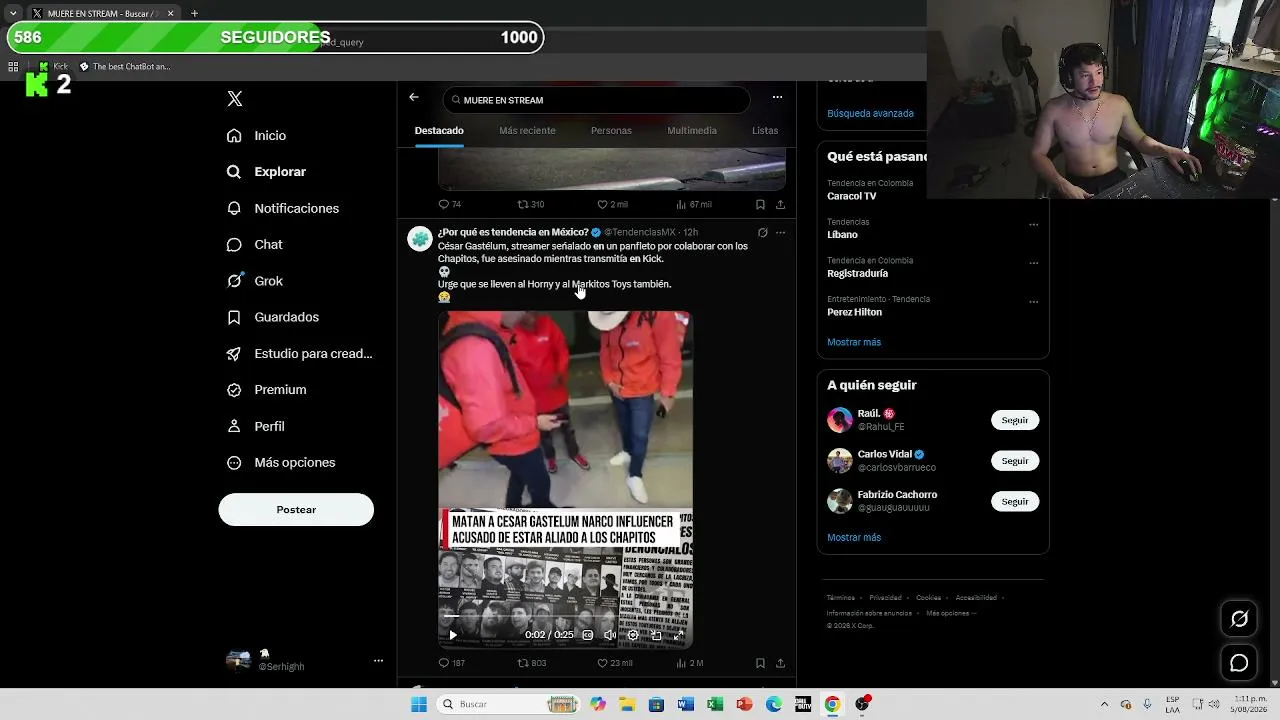Select the Destacado tab
Viewport: 1280px width, 720px height.
pos(439,131)
